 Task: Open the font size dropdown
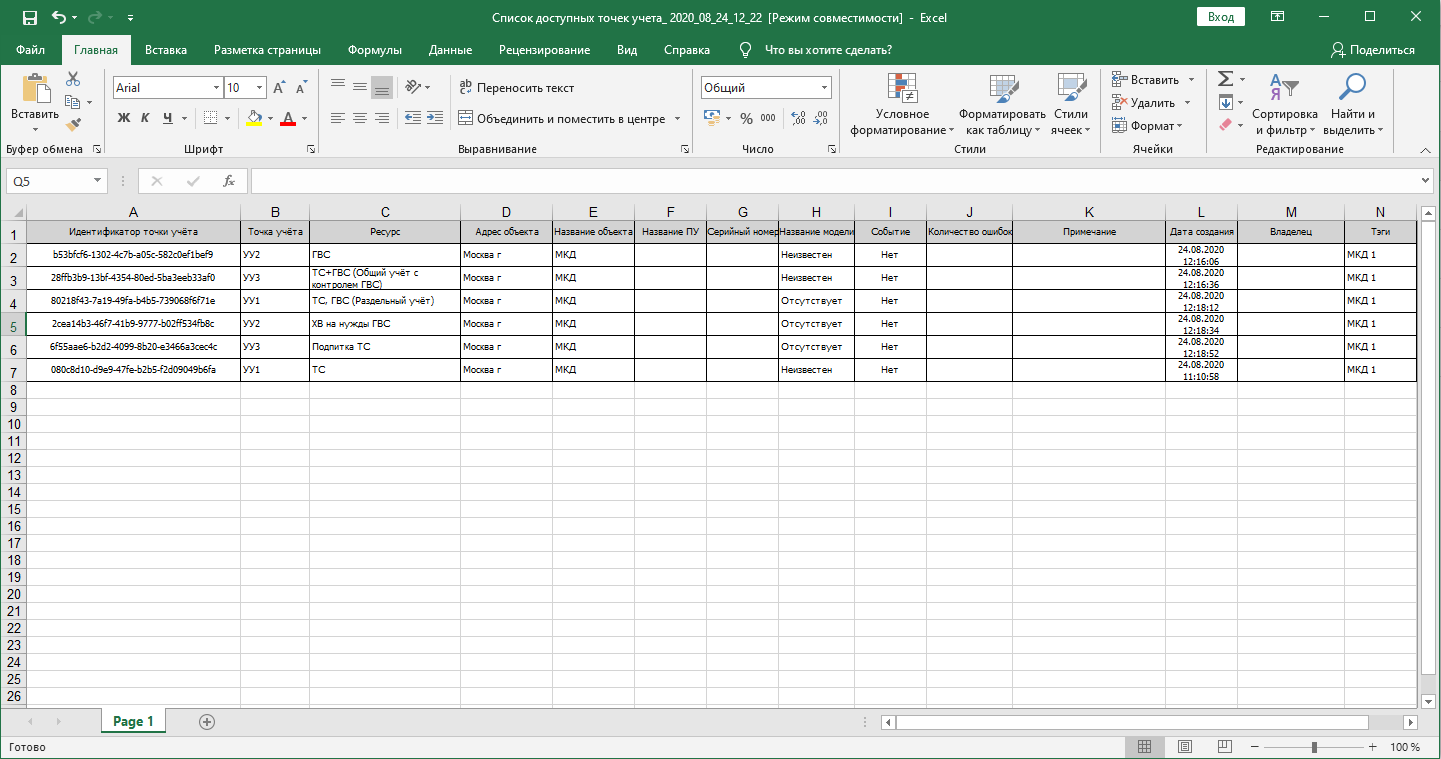[x=260, y=88]
